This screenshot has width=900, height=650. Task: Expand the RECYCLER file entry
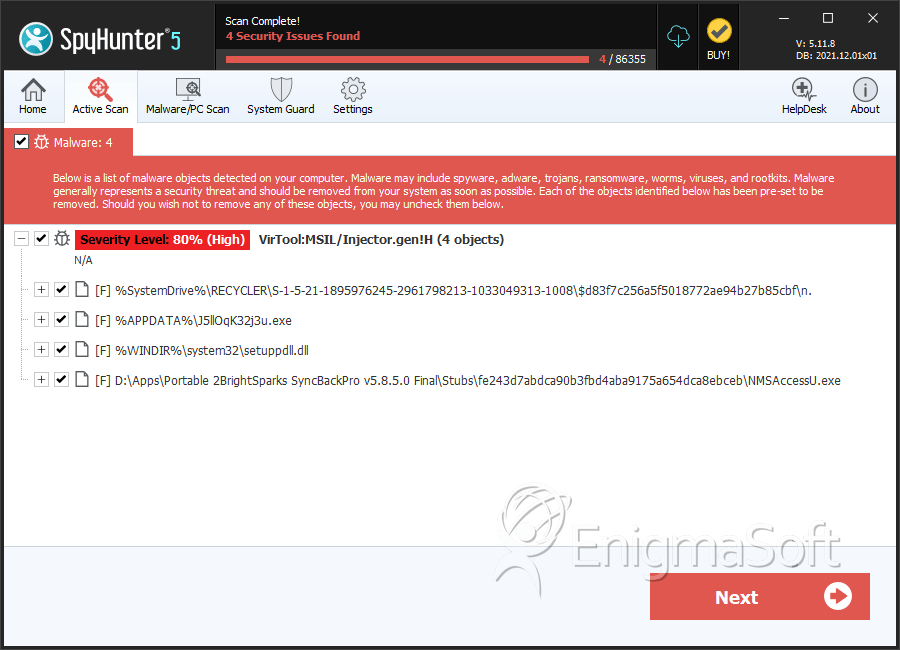pyautogui.click(x=41, y=289)
